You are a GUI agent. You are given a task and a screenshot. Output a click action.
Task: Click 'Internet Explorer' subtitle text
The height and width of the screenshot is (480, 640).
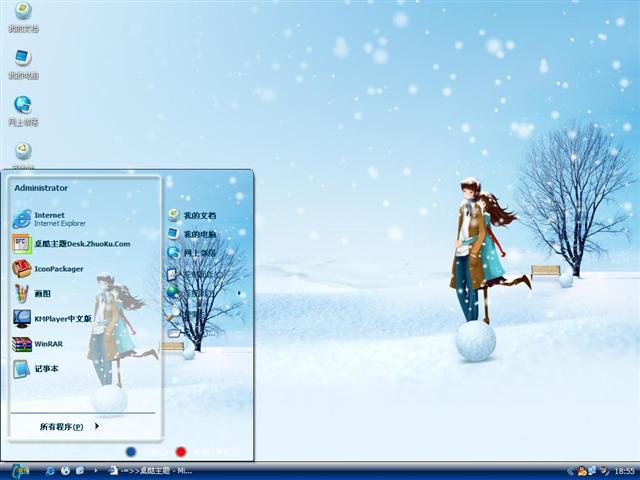(x=60, y=224)
